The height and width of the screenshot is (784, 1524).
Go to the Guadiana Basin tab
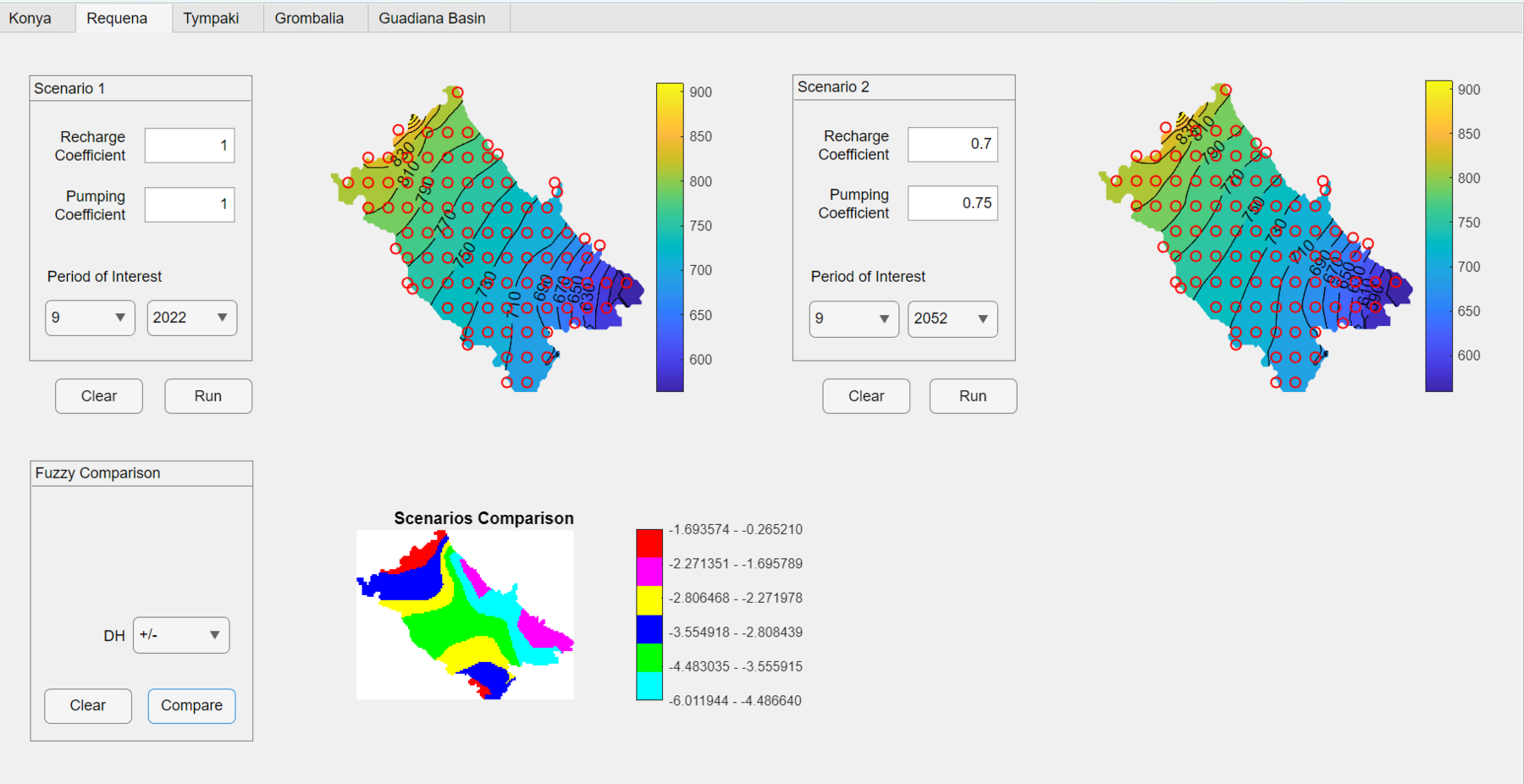432,18
